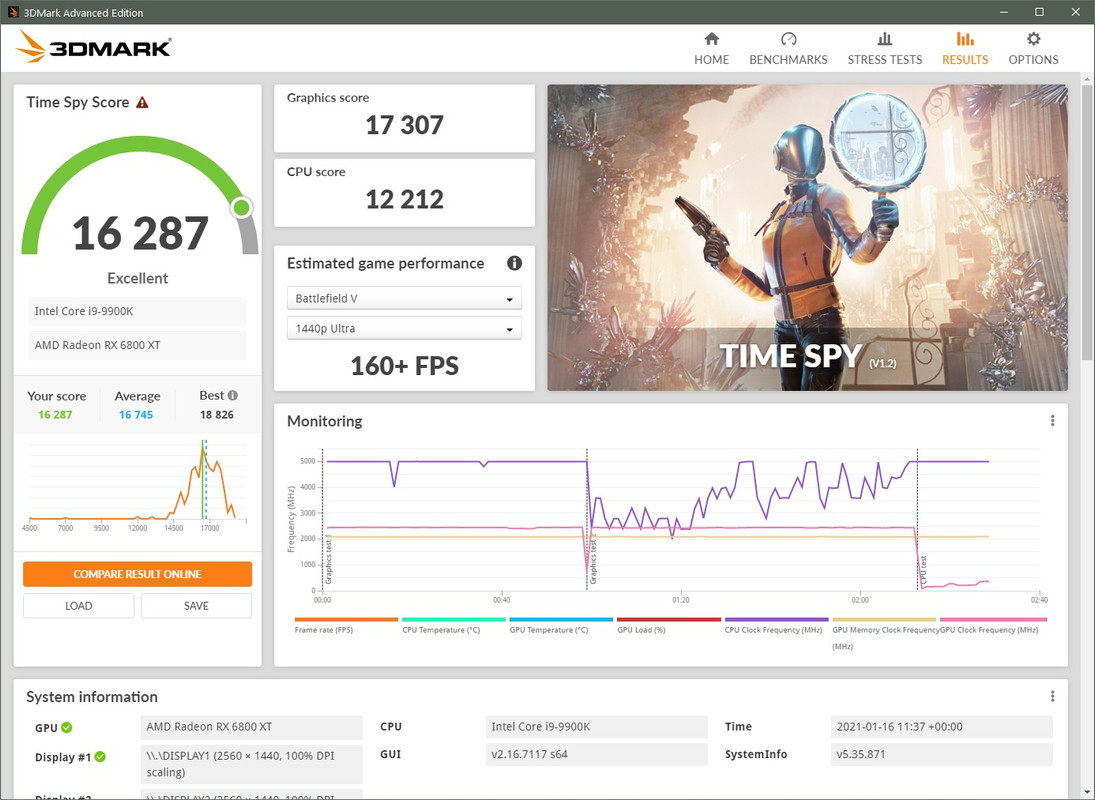
Task: Click the Time Spy Score warning triangle
Action: click(x=142, y=103)
